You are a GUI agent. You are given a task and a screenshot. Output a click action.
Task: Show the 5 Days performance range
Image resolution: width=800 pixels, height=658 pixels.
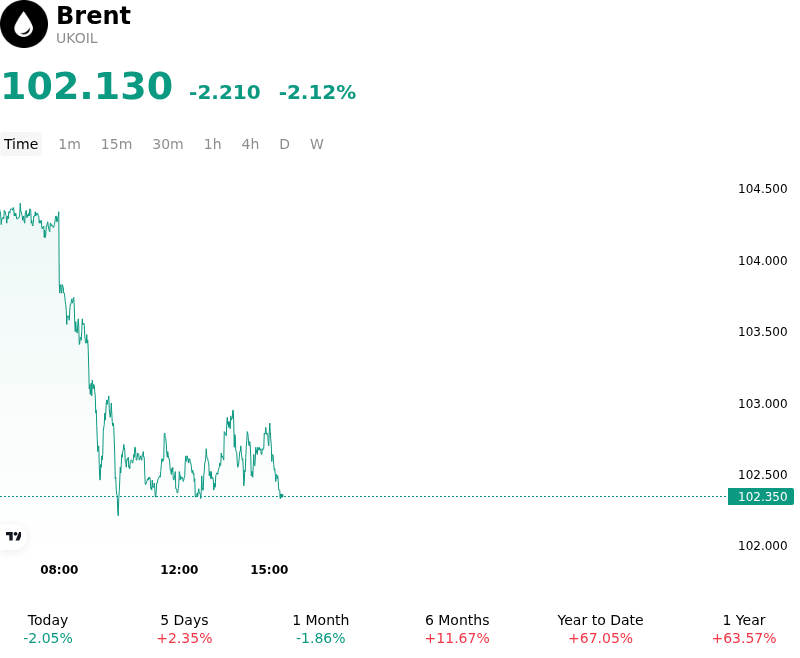184,629
